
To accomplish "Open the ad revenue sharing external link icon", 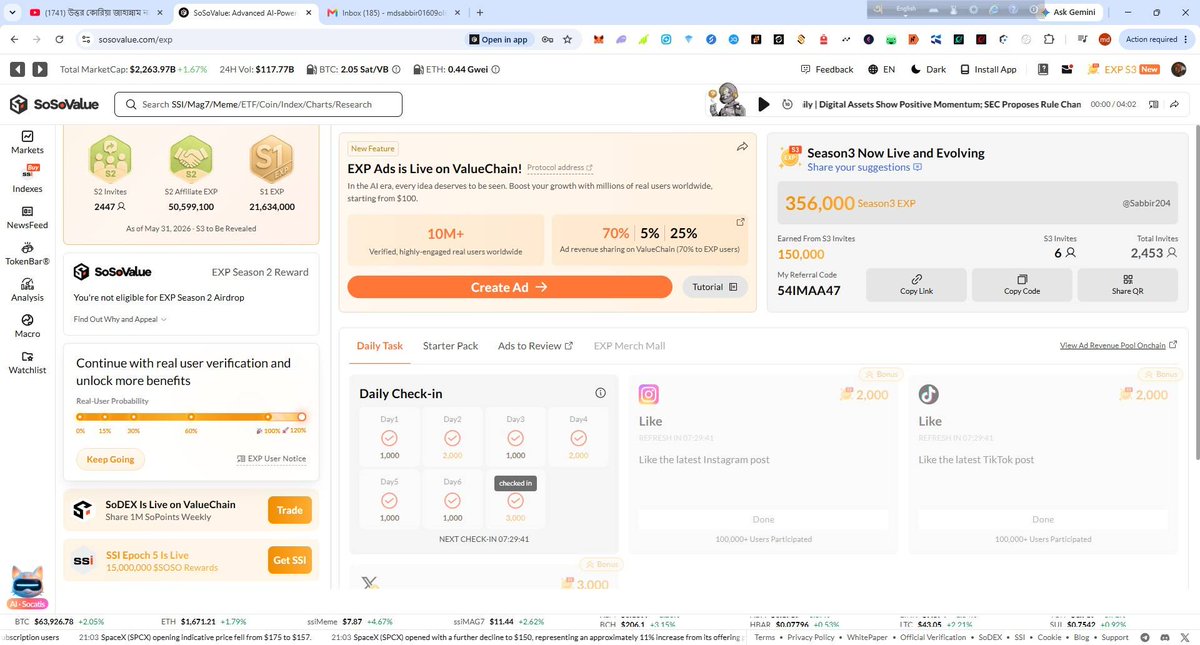I will tap(740, 222).
